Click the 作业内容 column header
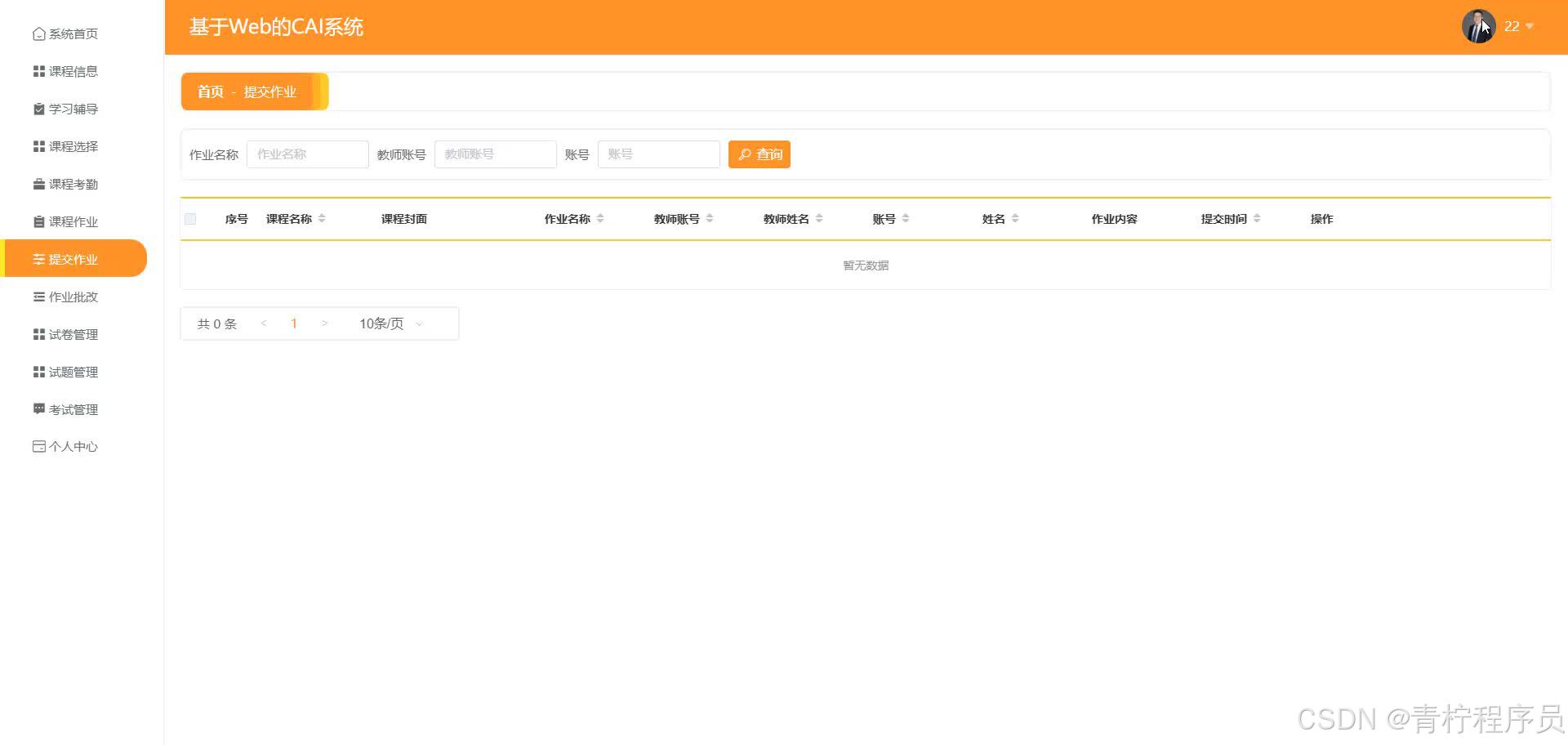Screen dimensions: 1568x745 coord(1115,219)
